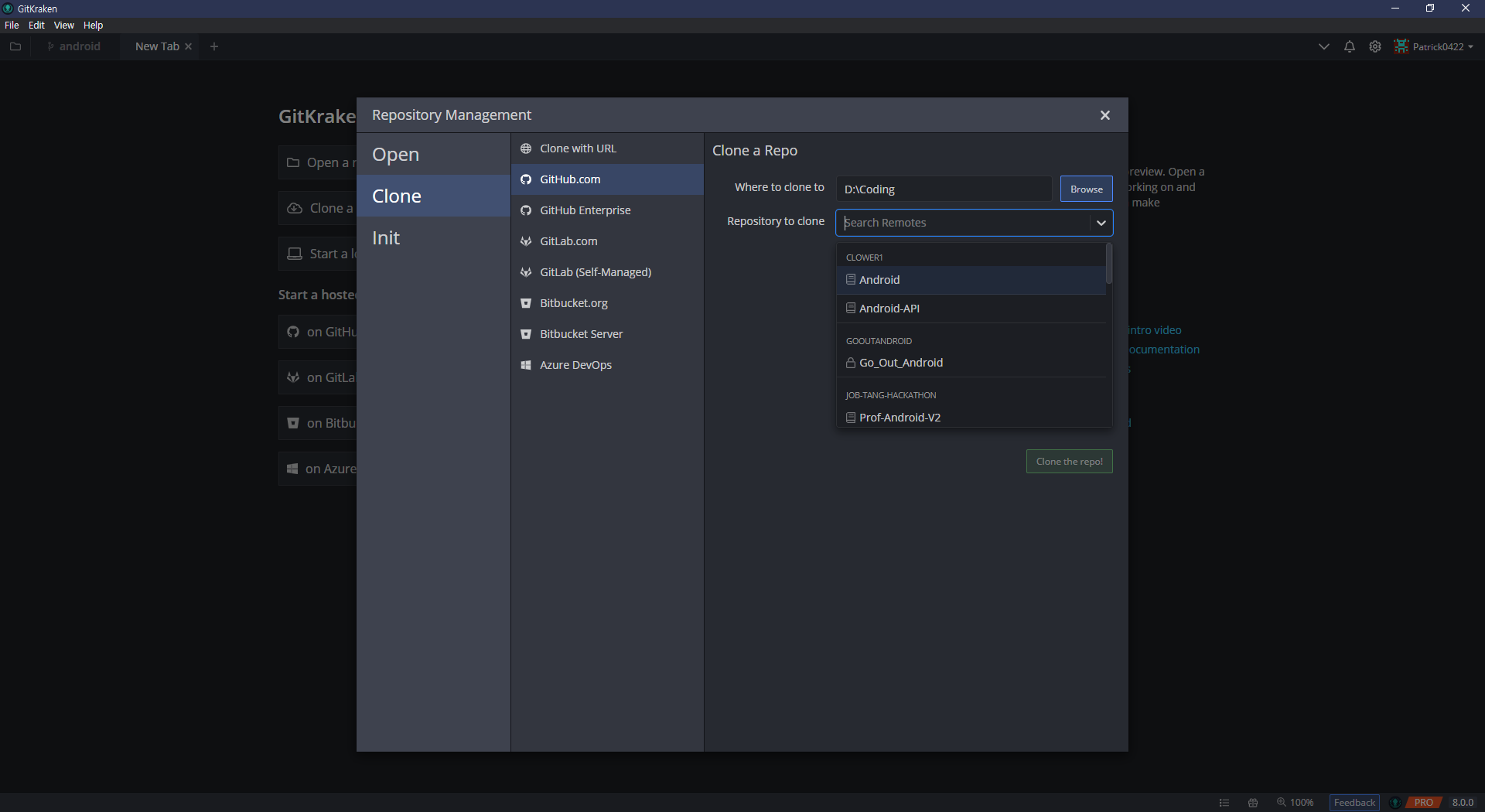Choose GitHub Enterprise provider
The width and height of the screenshot is (1485, 812).
(x=607, y=210)
